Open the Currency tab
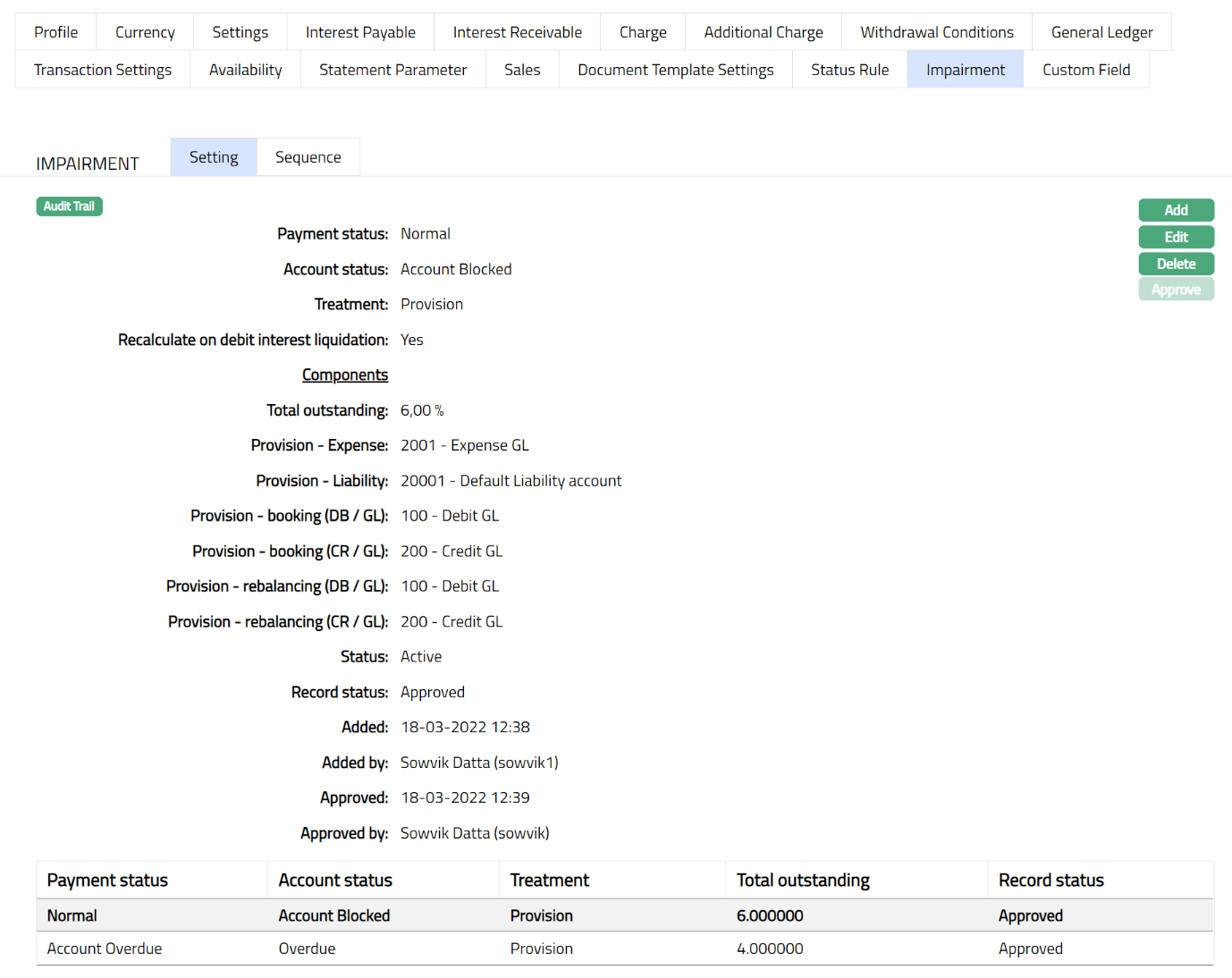This screenshot has height=978, width=1232. (144, 31)
